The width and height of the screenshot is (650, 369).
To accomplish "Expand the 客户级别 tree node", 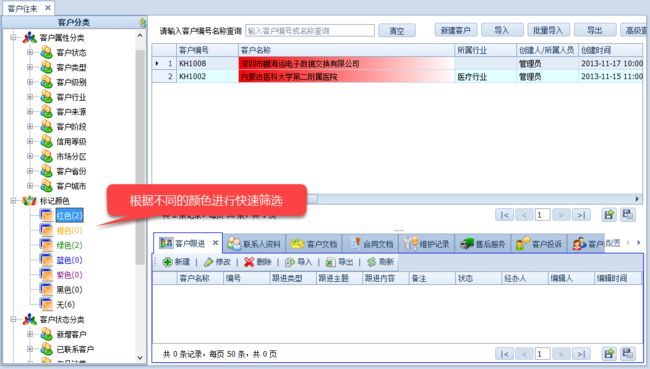I will pyautogui.click(x=30, y=82).
